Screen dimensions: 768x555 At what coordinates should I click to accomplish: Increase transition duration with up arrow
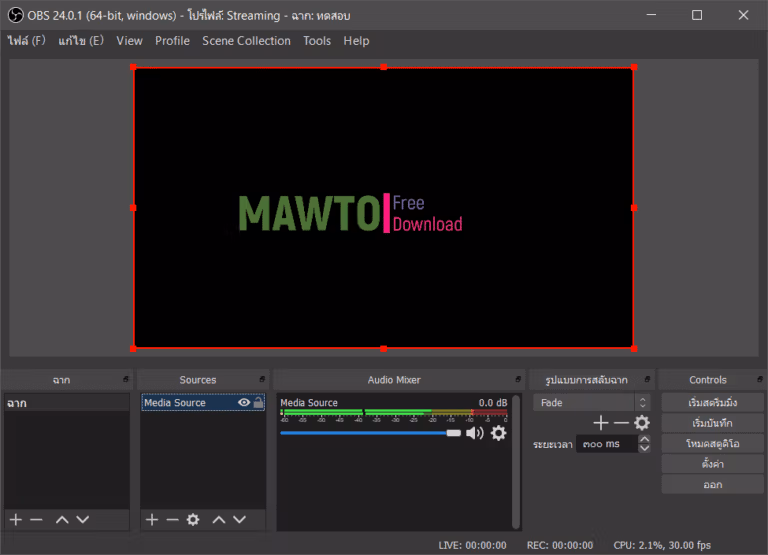(x=645, y=439)
